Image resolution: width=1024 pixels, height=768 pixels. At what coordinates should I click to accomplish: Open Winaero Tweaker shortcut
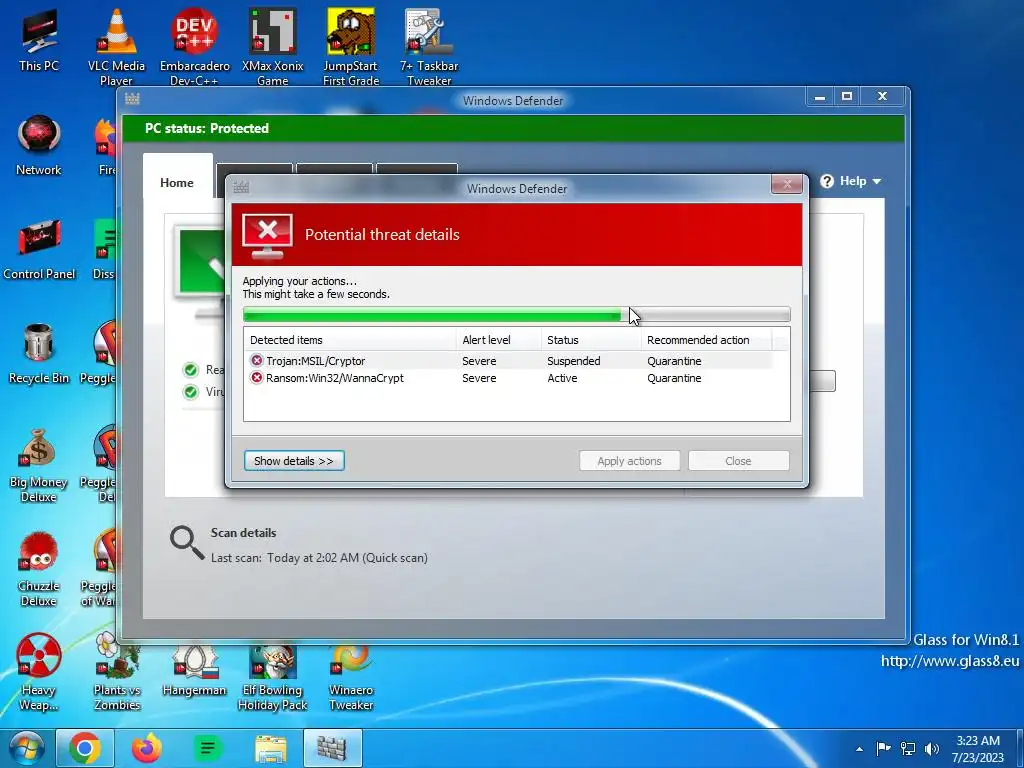pyautogui.click(x=351, y=678)
